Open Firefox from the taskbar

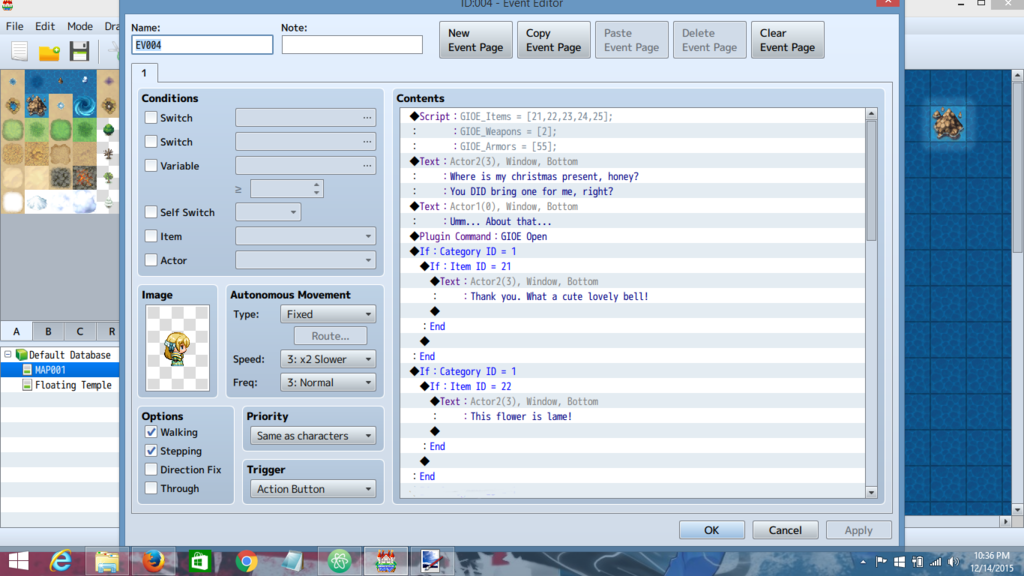click(x=153, y=561)
